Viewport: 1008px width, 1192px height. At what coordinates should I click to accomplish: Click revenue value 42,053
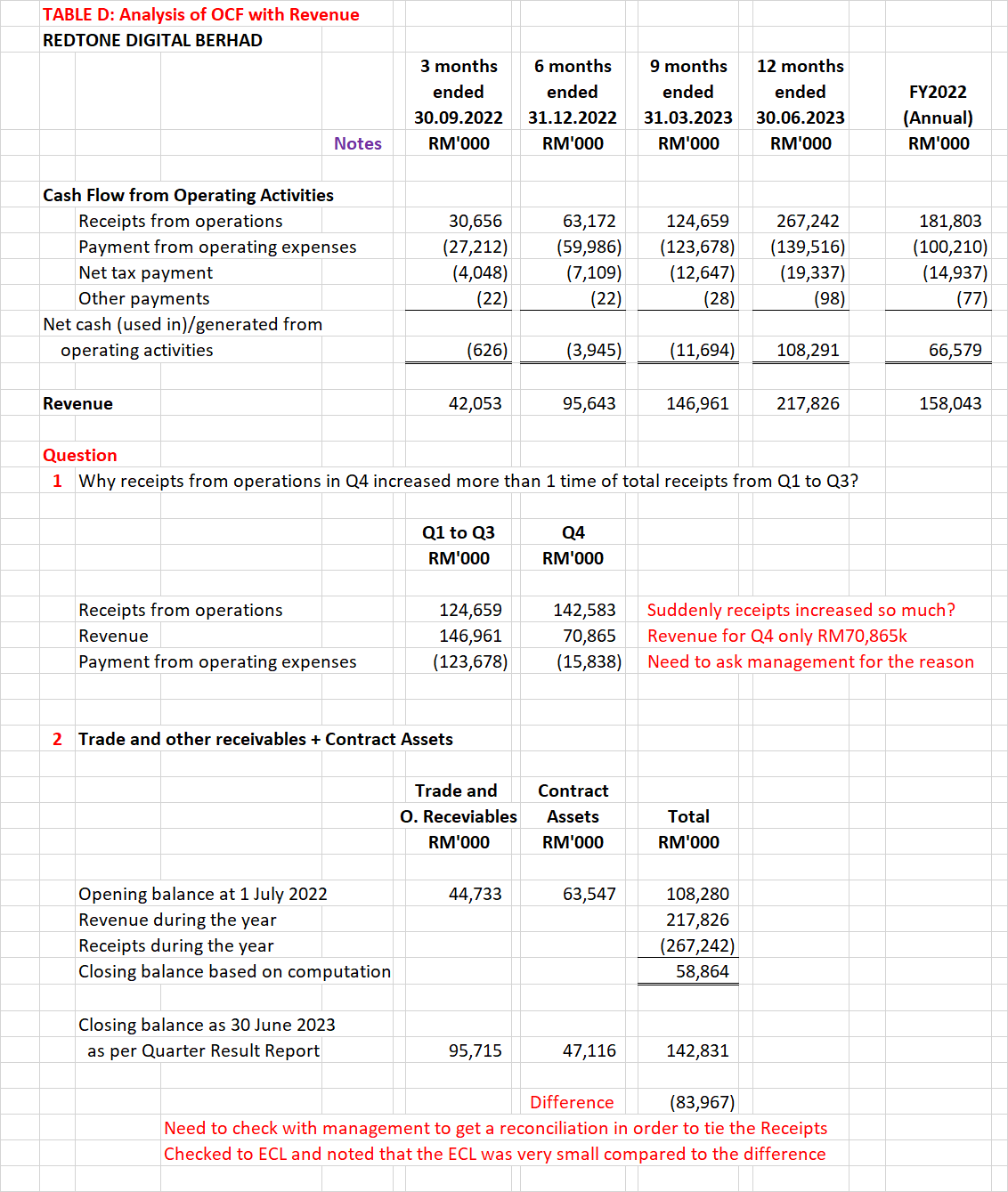[x=476, y=403]
